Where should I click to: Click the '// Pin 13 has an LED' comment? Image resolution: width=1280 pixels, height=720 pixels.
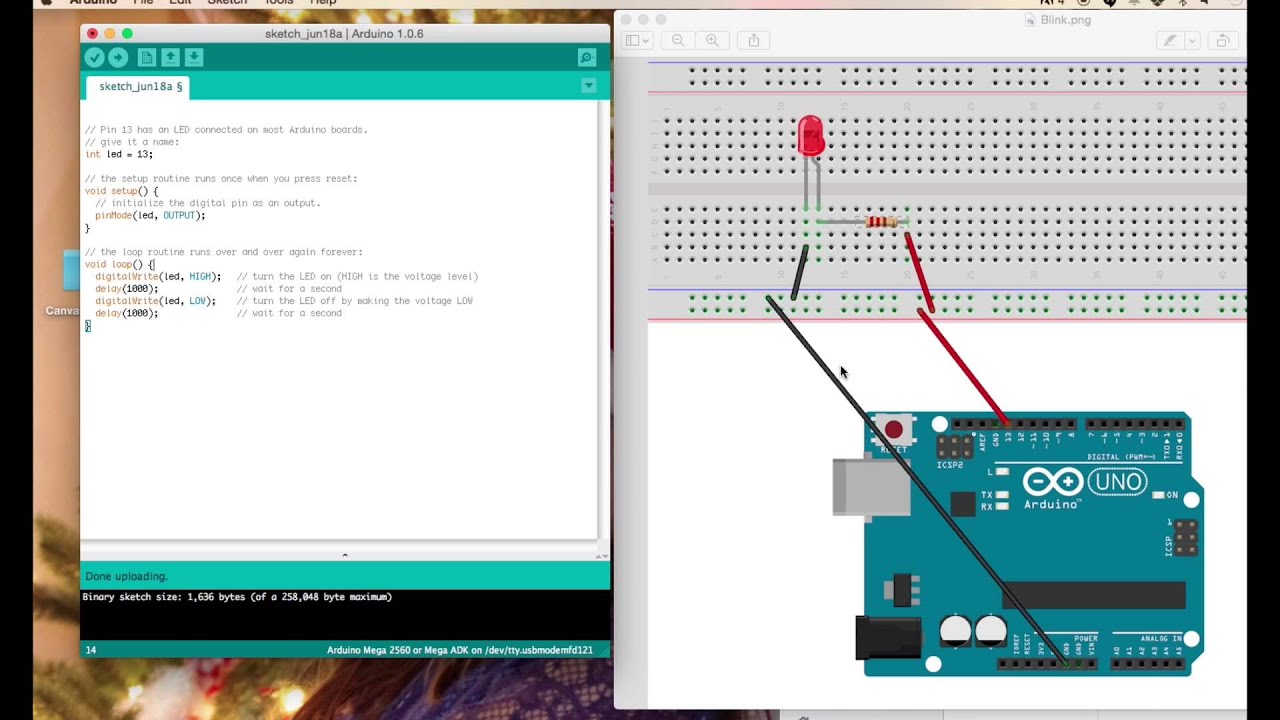226,130
